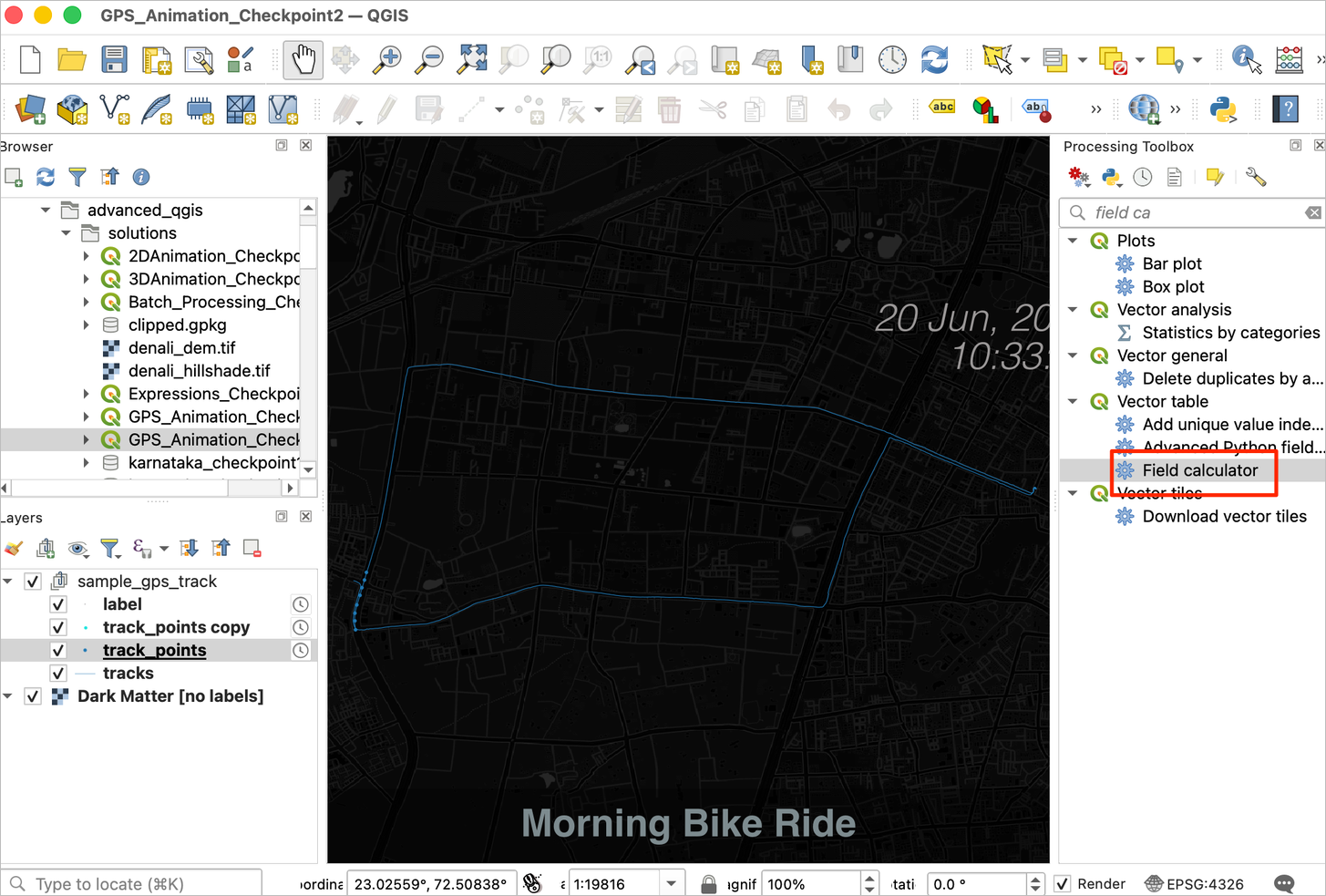Select the Pan Map hand tool
The width and height of the screenshot is (1326, 896).
(x=303, y=60)
